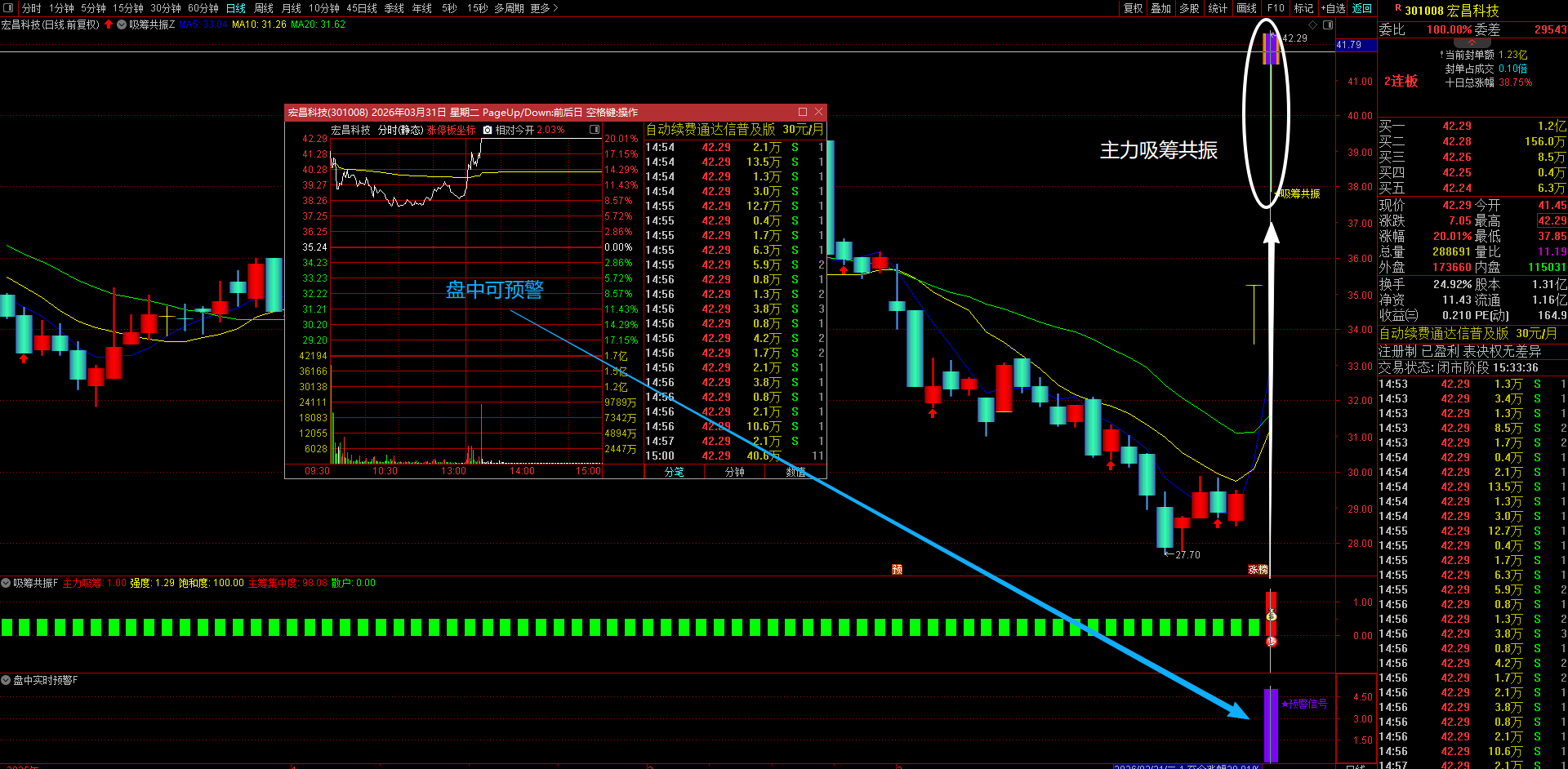Click the 2连板 tag
Screen dimensions: 1568x769
point(1401,82)
